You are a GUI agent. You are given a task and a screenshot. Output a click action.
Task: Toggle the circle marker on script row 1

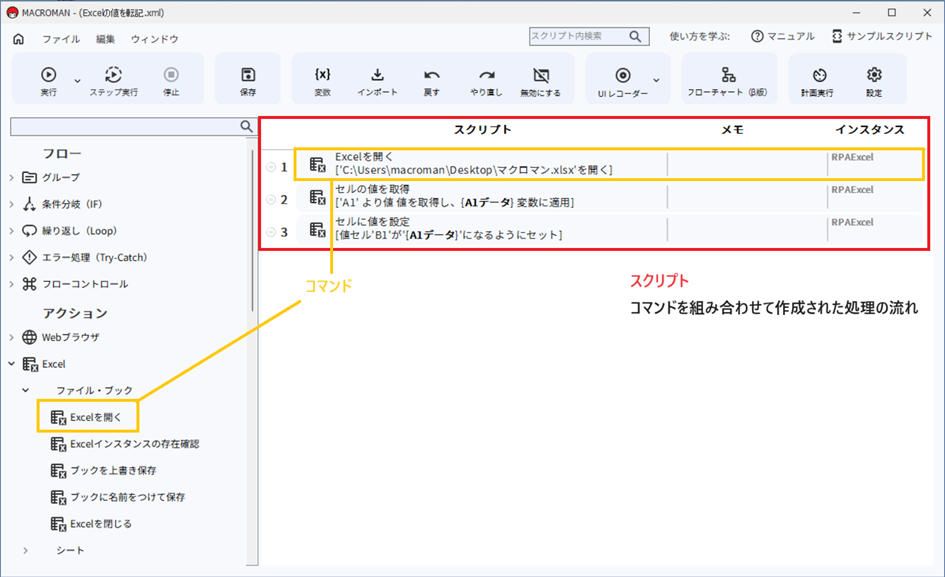pos(271,166)
